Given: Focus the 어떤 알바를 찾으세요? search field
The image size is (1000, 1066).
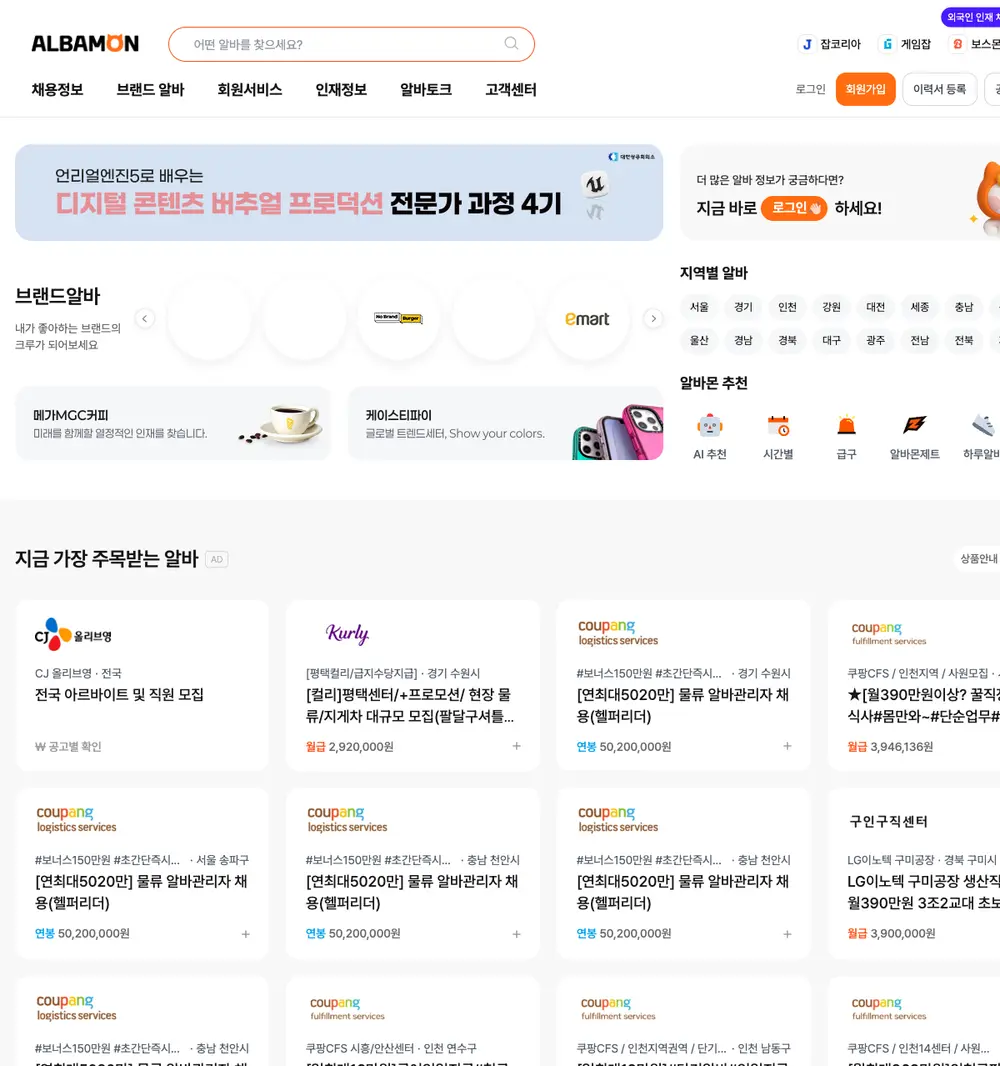Looking at the screenshot, I should [x=351, y=44].
